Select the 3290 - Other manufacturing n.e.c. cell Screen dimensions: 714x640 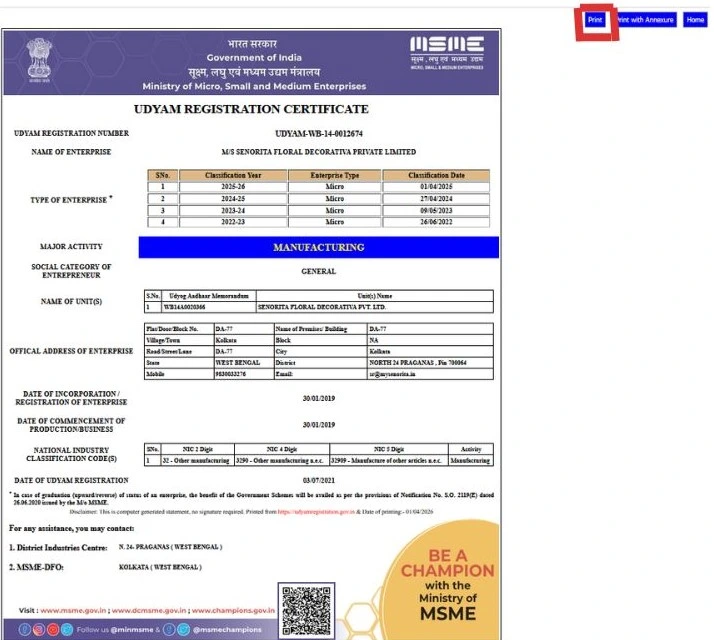[x=282, y=461]
